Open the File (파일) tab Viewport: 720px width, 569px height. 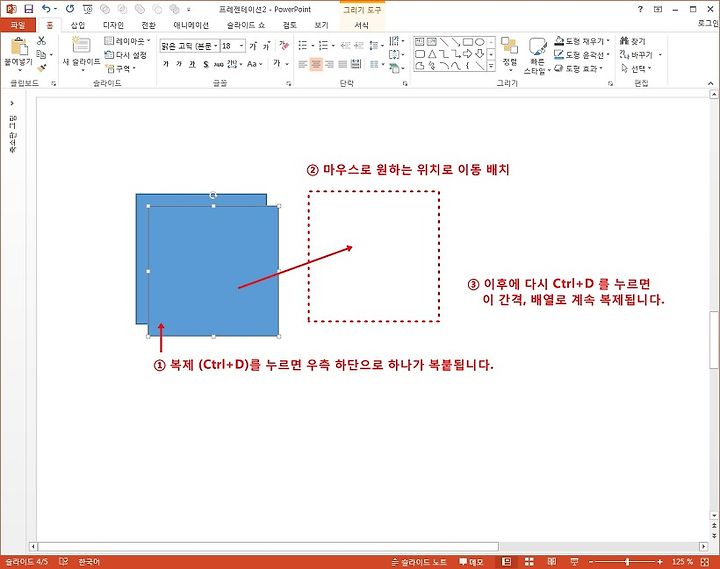18,25
